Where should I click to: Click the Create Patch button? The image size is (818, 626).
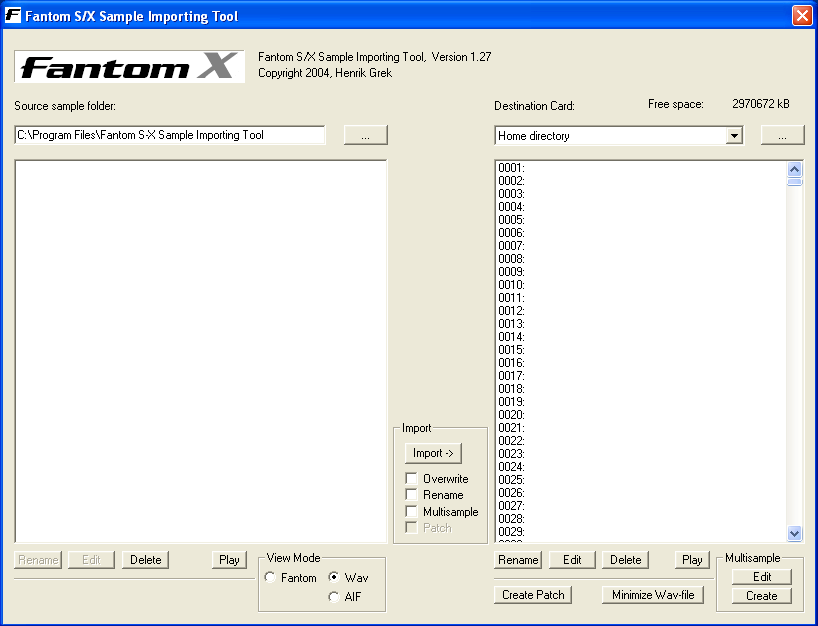click(533, 595)
